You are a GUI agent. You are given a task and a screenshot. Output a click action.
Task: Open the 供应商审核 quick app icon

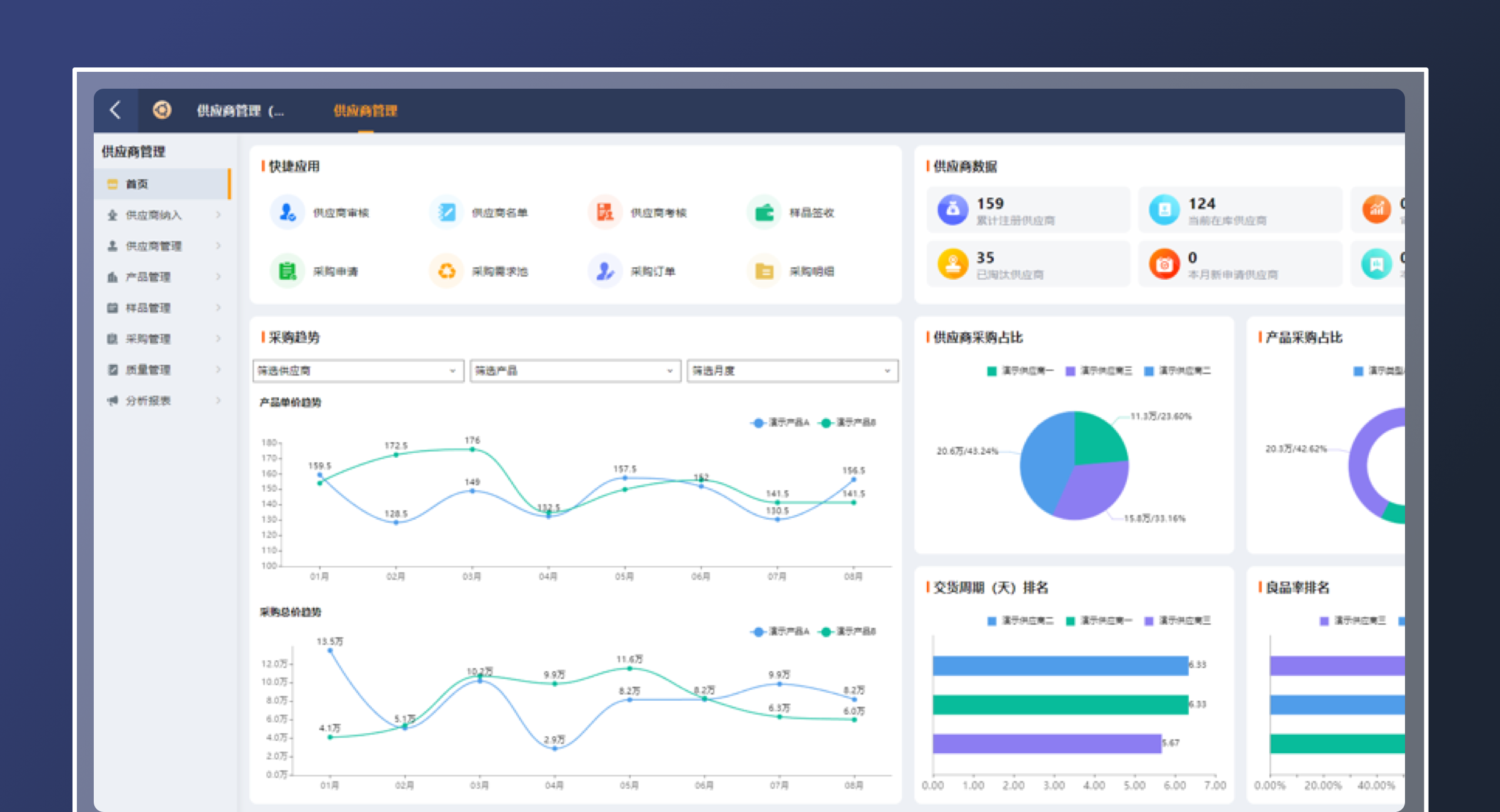pos(287,212)
